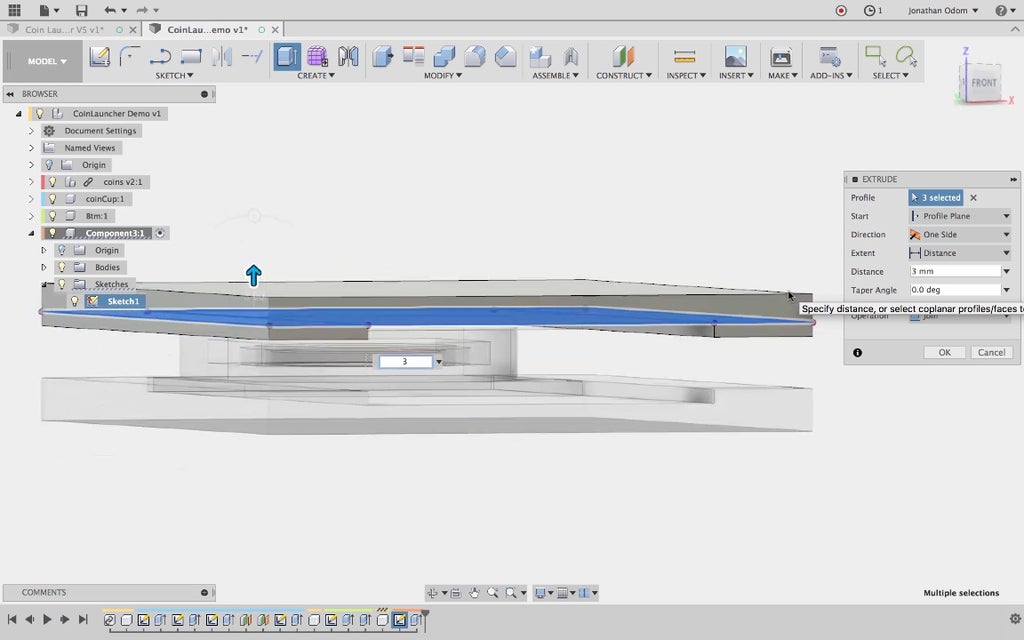The height and width of the screenshot is (640, 1024).
Task: Open the MODEL workspace menu
Action: 47,61
